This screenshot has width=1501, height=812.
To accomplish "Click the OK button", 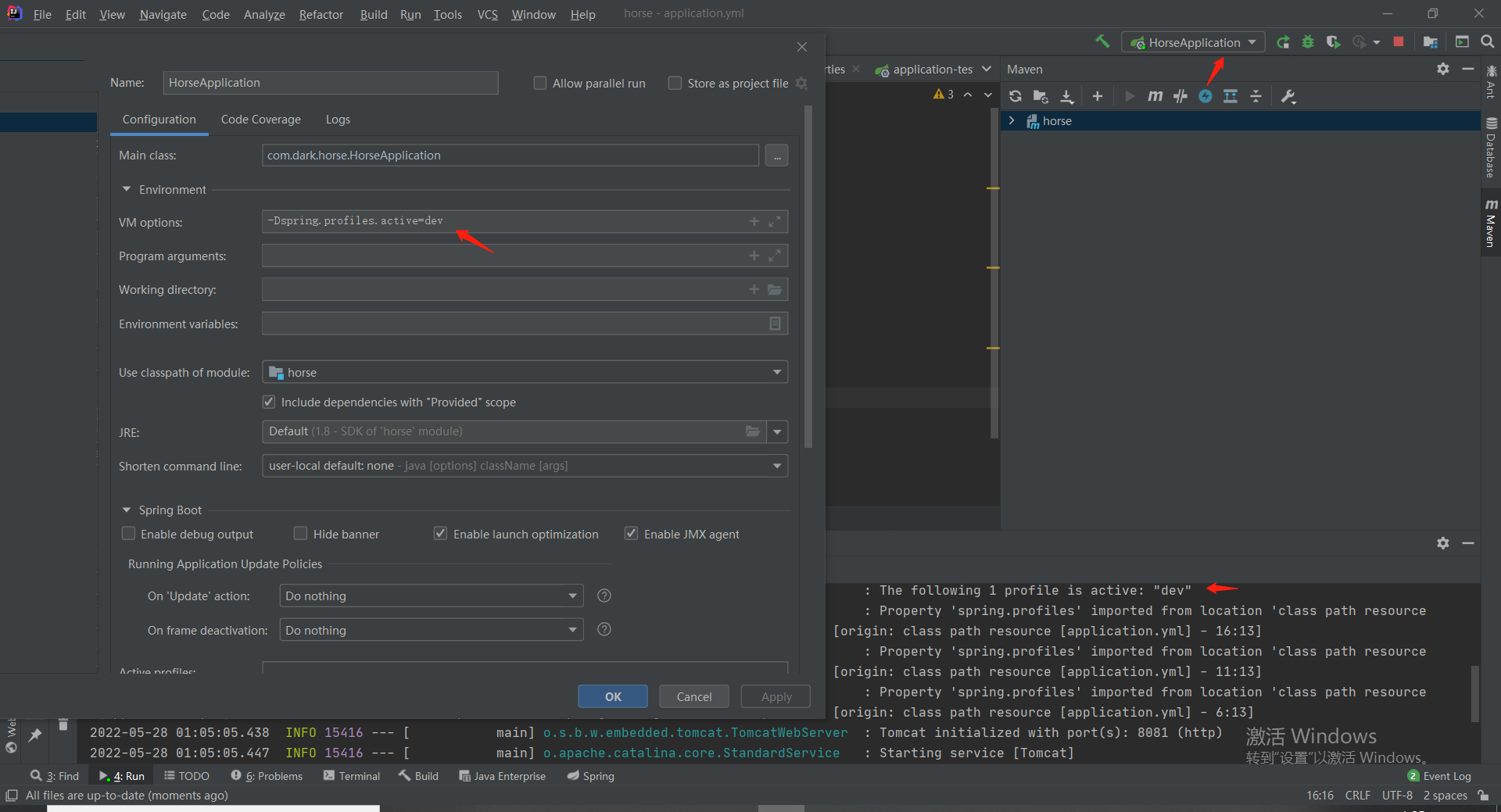I will [x=613, y=696].
